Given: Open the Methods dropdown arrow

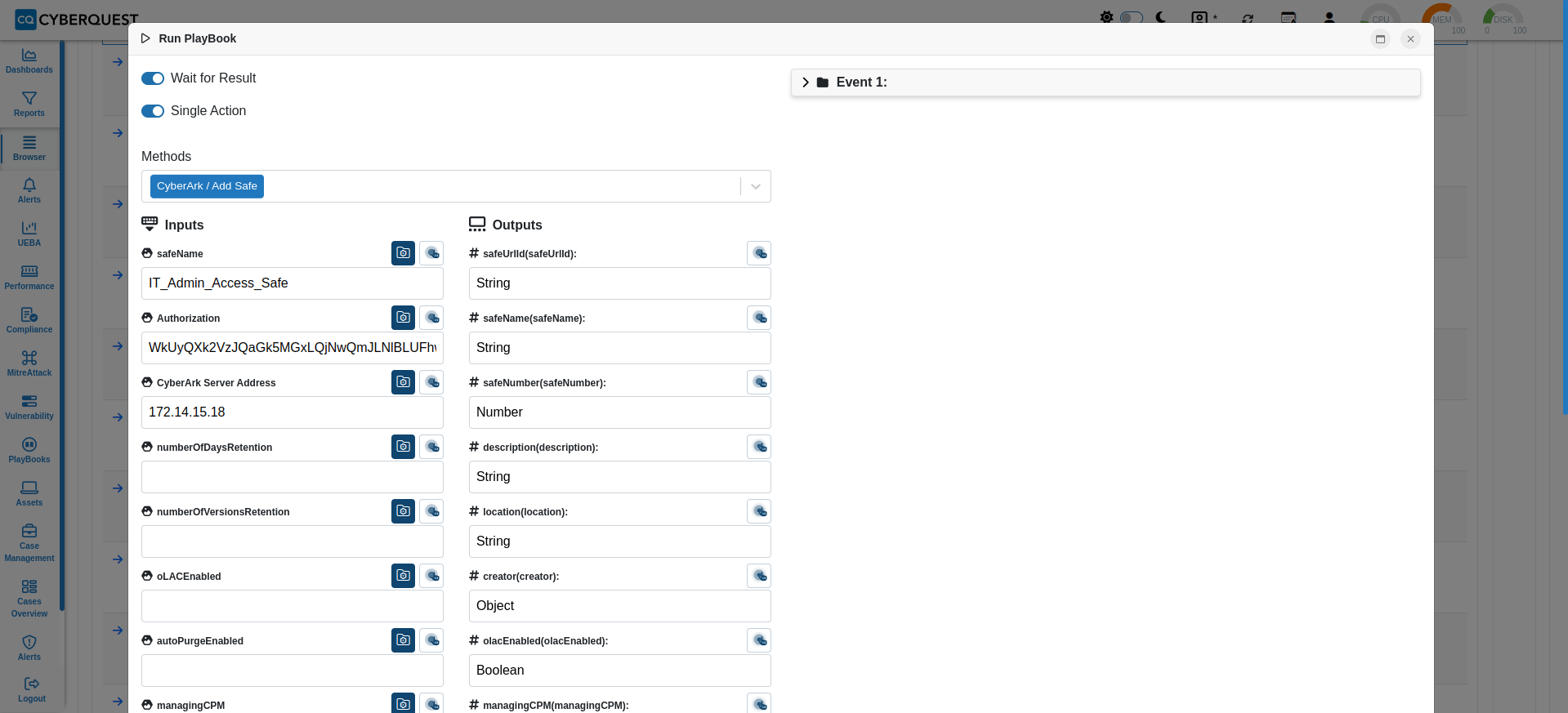Looking at the screenshot, I should click(756, 186).
